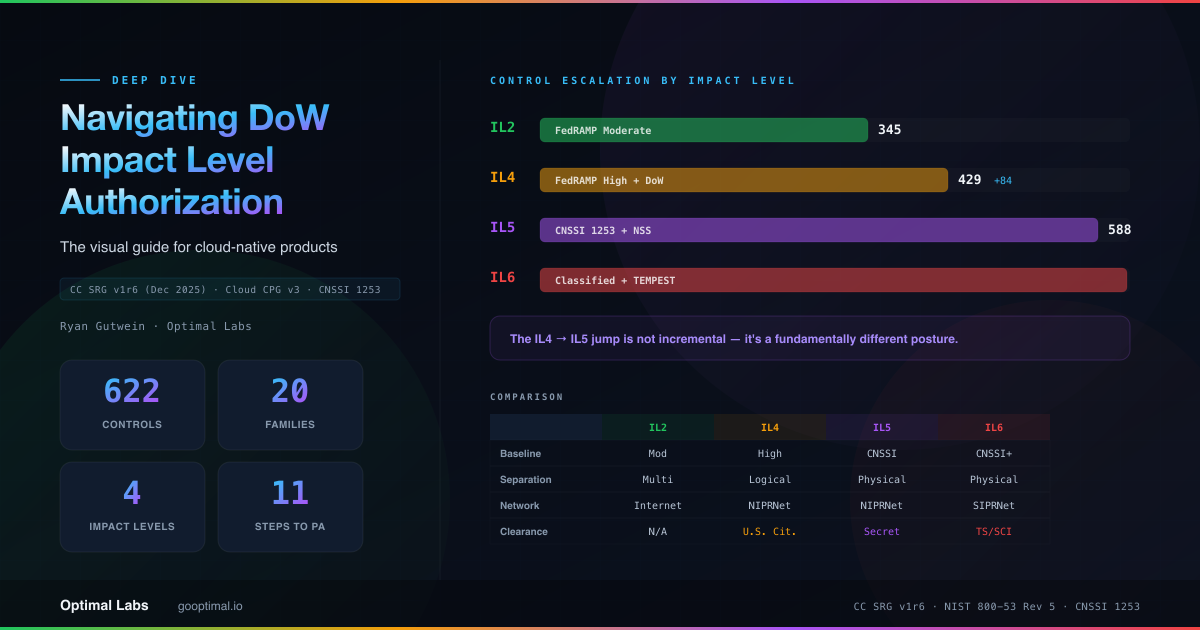
Task: Click the 'High' baseline cell
Action: point(770,454)
